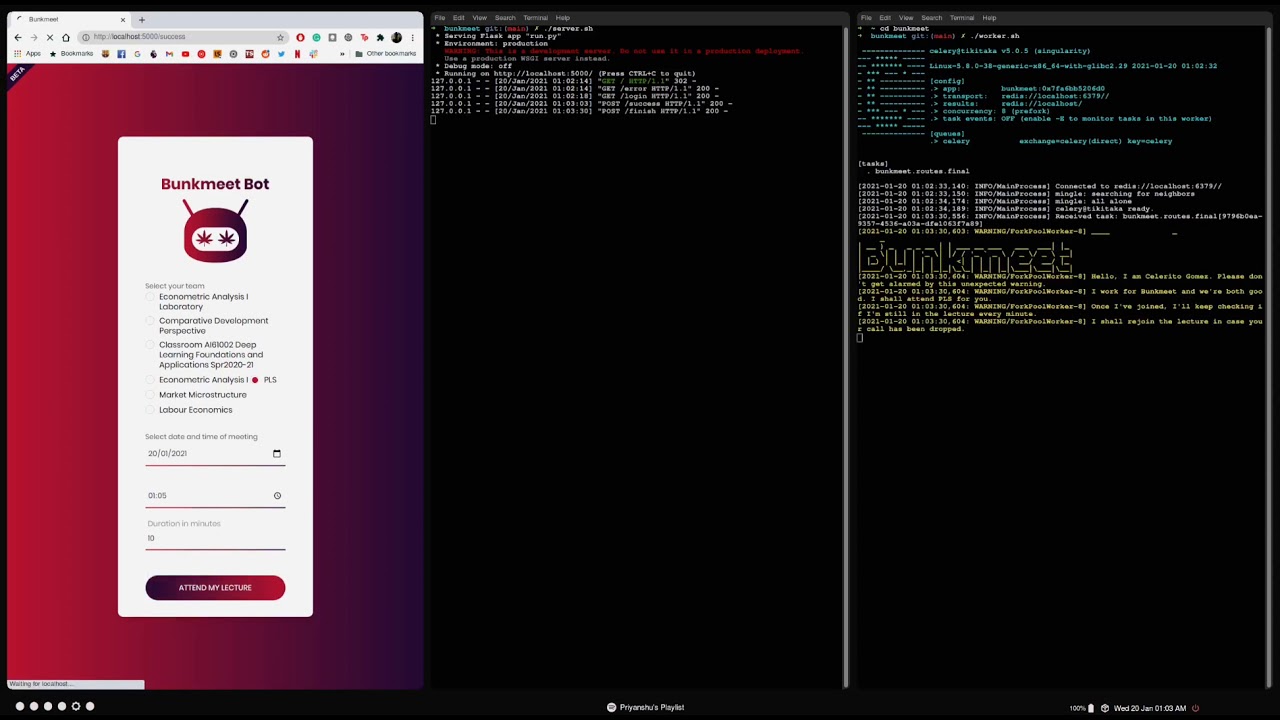Viewport: 1280px width, 720px height.
Task: Select the PLS team radio button
Action: pos(255,380)
